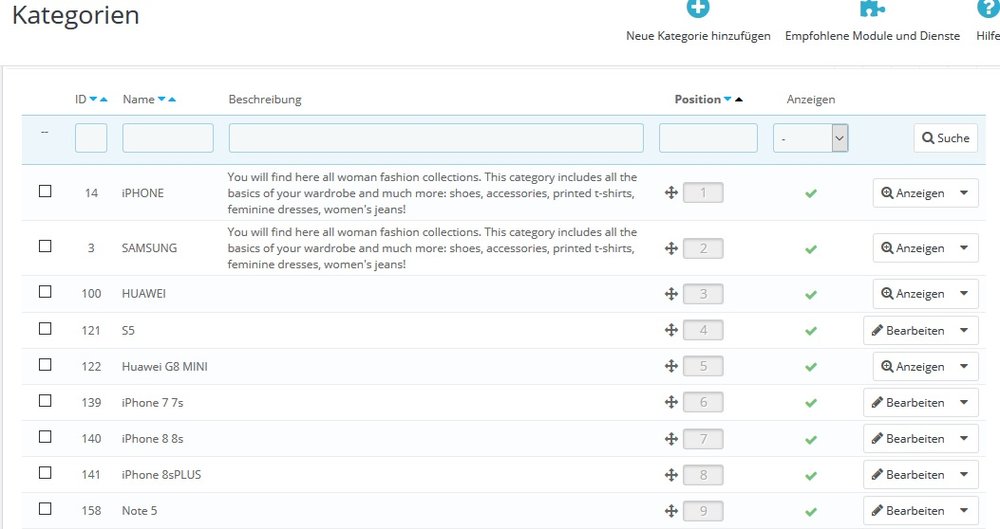
Task: Toggle enabled checkmark for SAMSUNG category
Action: pyautogui.click(x=811, y=249)
